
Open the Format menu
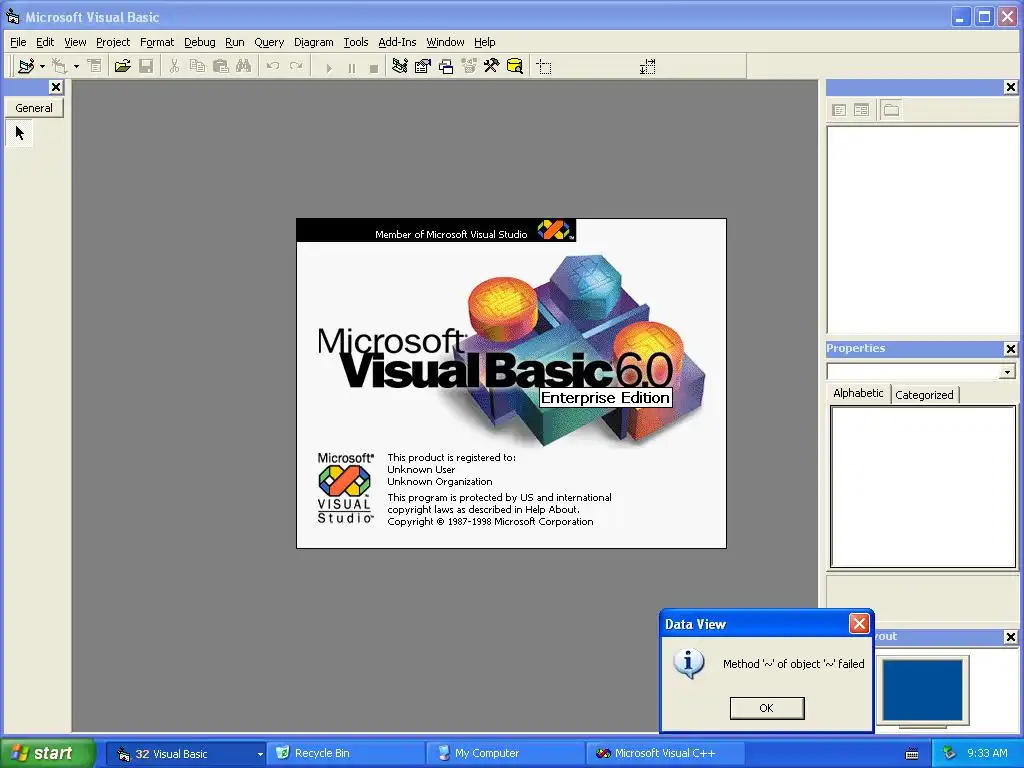click(x=157, y=42)
